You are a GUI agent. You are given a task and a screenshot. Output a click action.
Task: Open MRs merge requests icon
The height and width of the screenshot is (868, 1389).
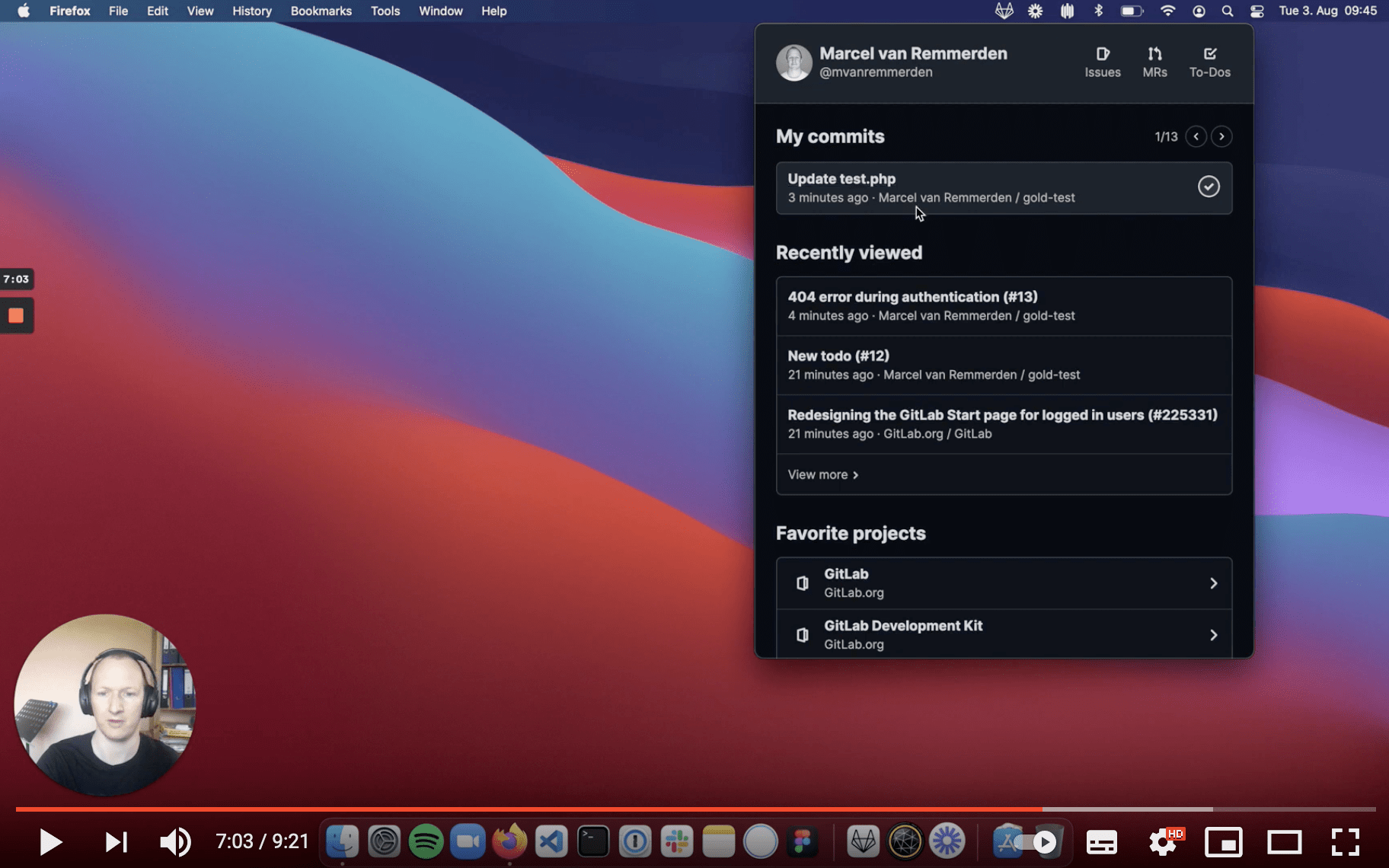[1154, 62]
